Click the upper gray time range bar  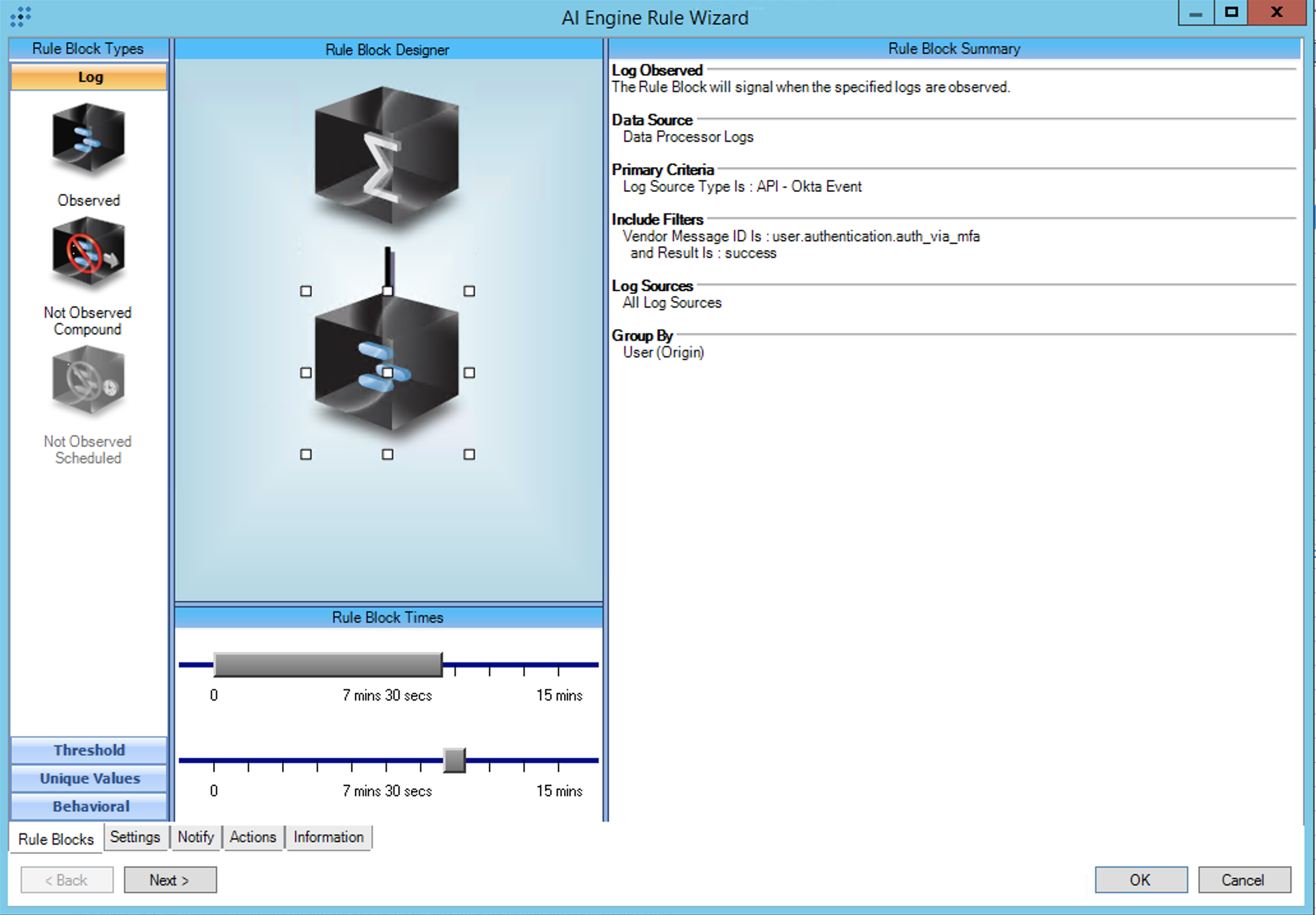(x=327, y=665)
